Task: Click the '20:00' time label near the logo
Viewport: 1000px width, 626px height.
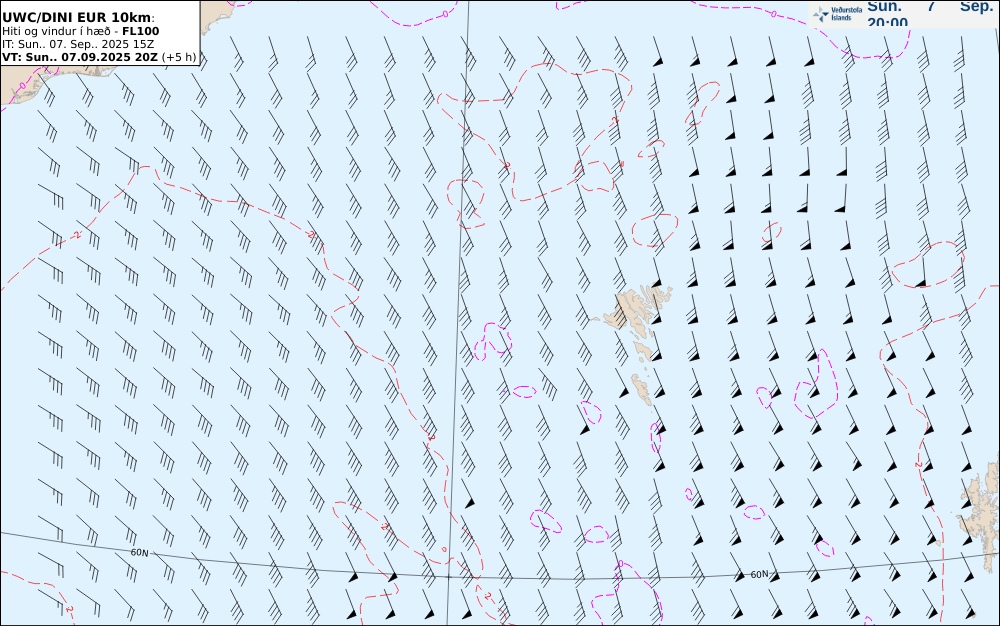Action: click(x=887, y=22)
